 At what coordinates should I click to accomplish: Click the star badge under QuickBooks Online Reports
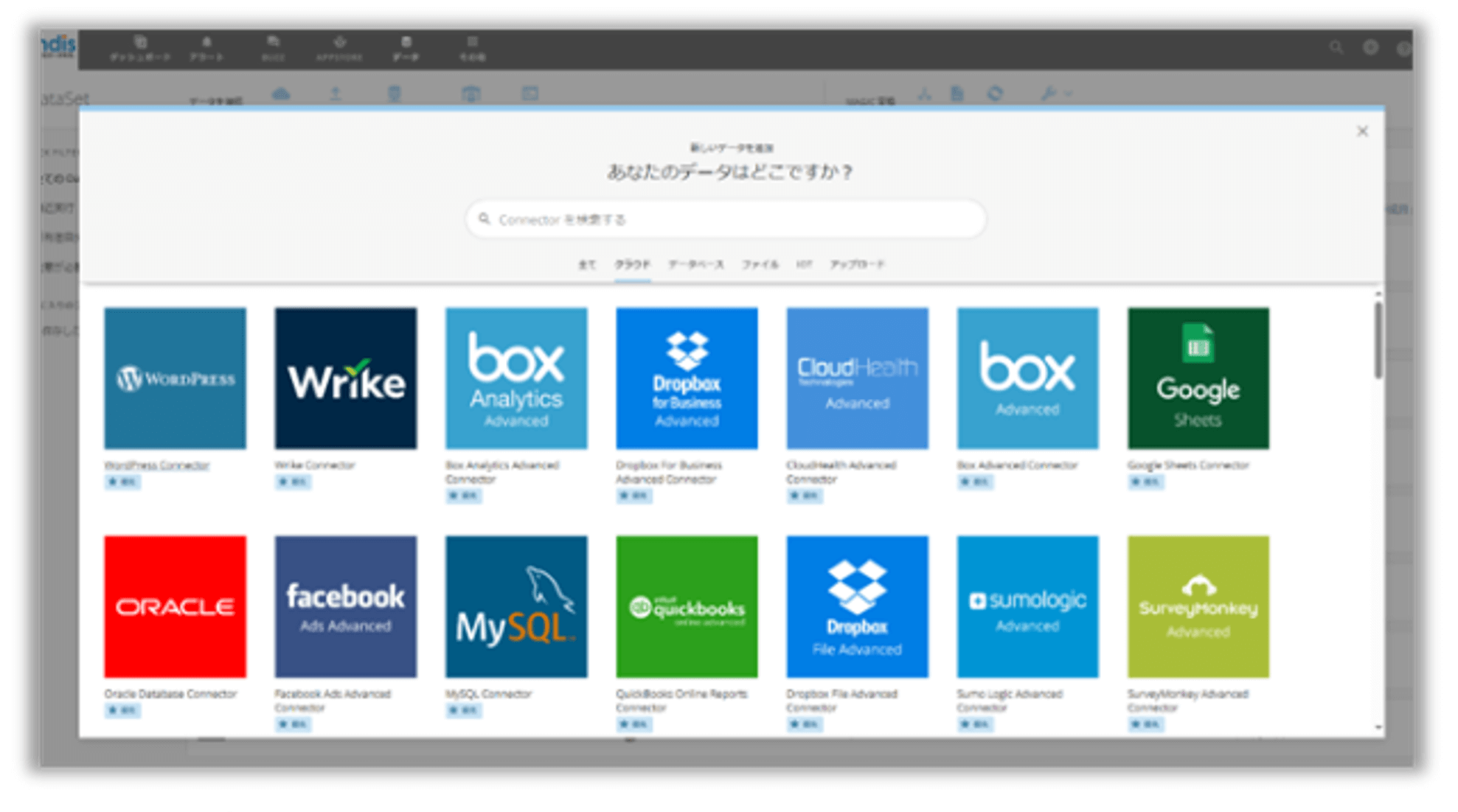click(x=634, y=725)
